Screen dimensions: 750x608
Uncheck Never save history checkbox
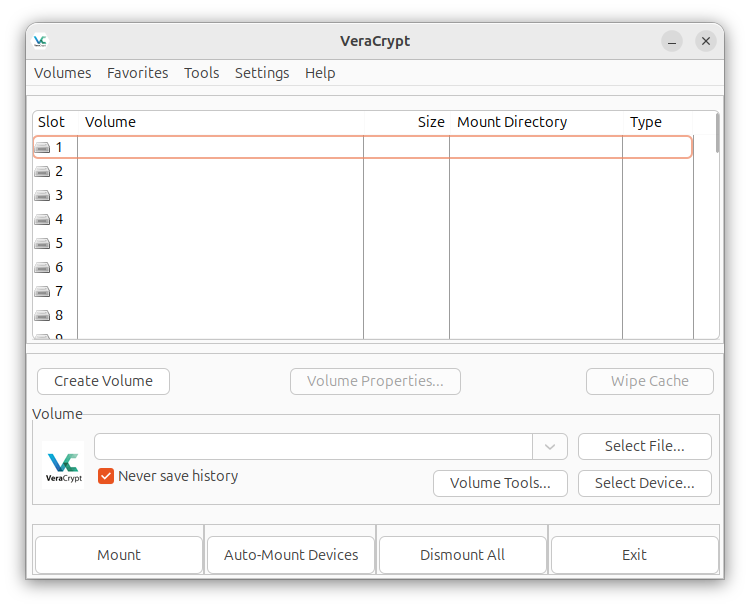point(106,476)
